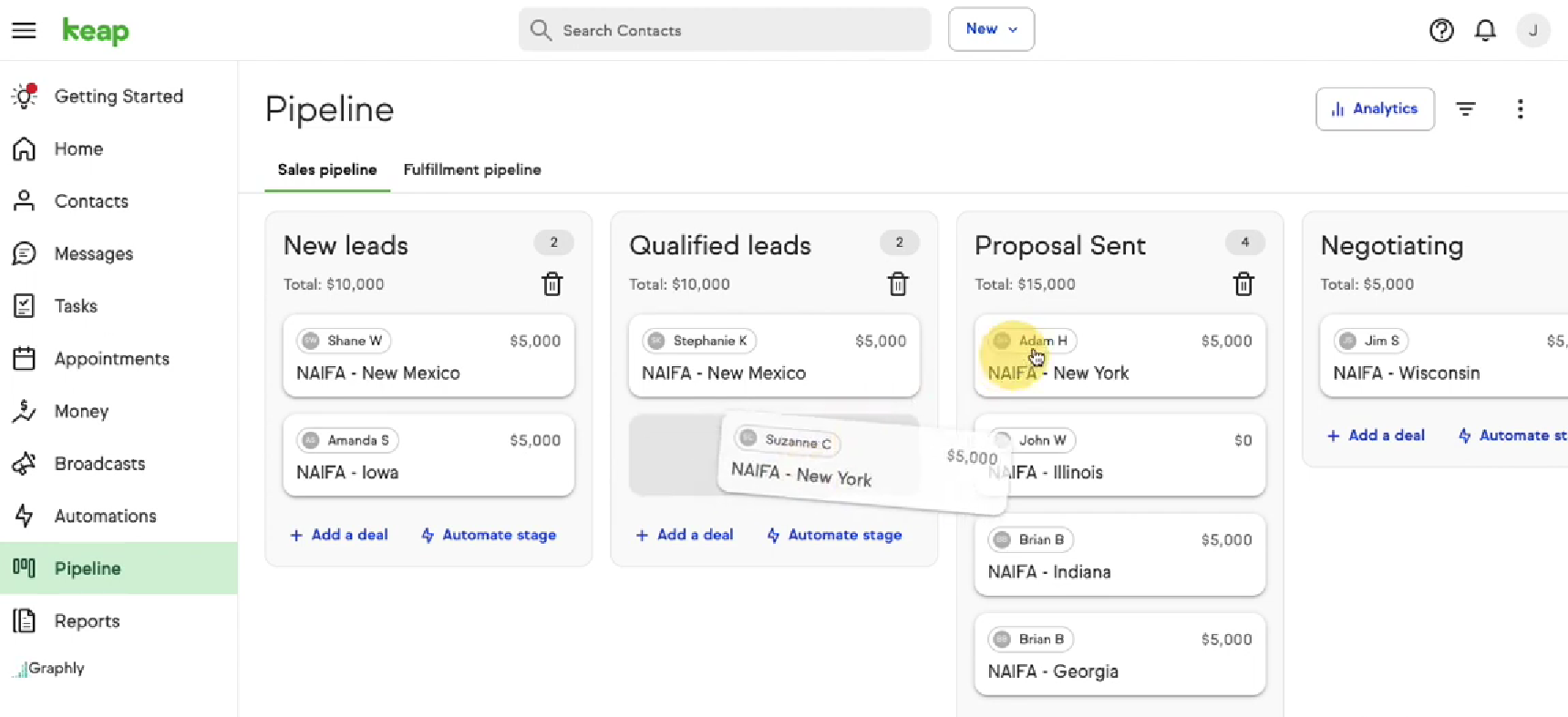Open the three-dot more options menu
Viewport: 1568px width, 717px height.
pyautogui.click(x=1520, y=109)
